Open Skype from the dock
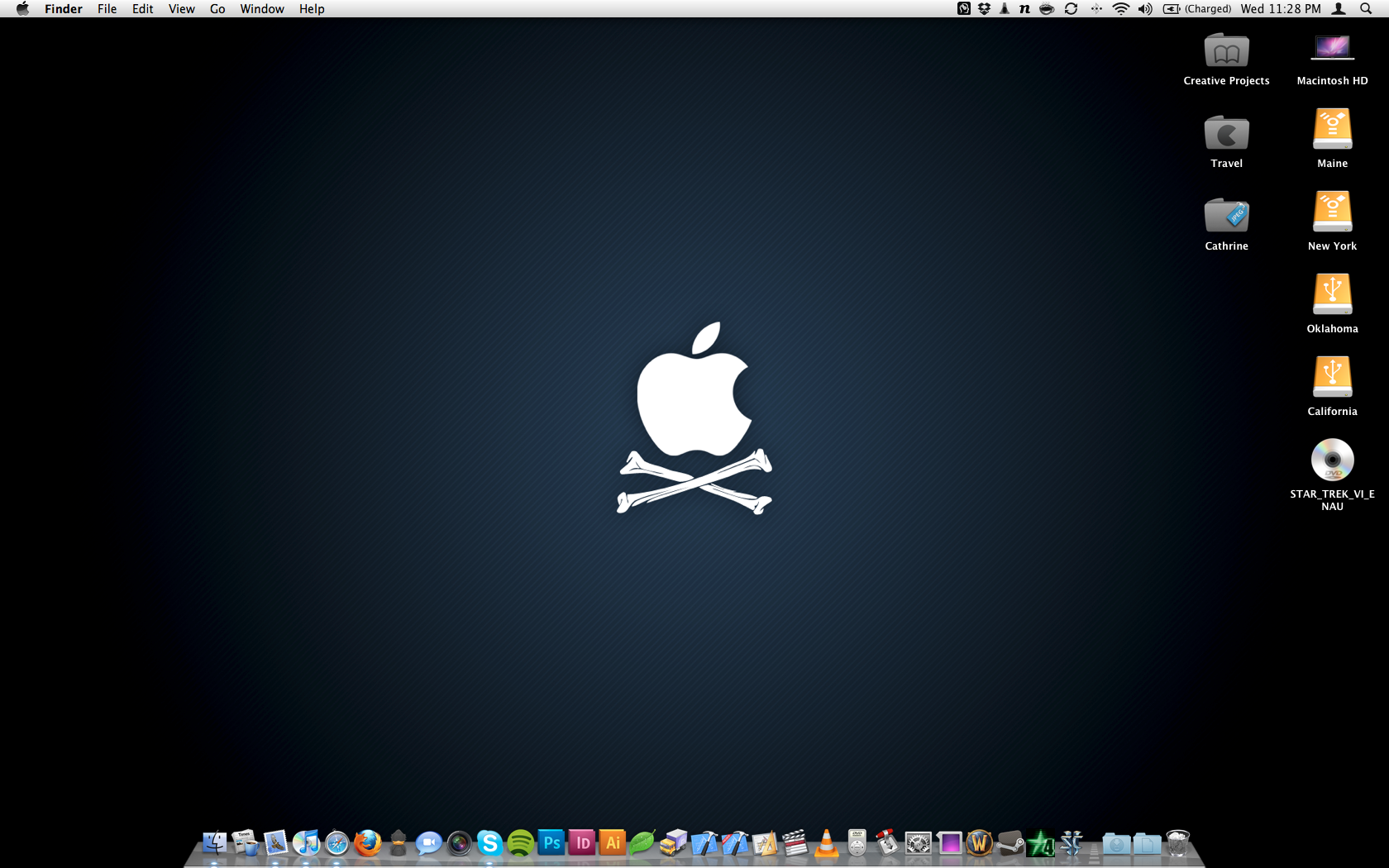Screen dimensions: 1389x868 489,843
